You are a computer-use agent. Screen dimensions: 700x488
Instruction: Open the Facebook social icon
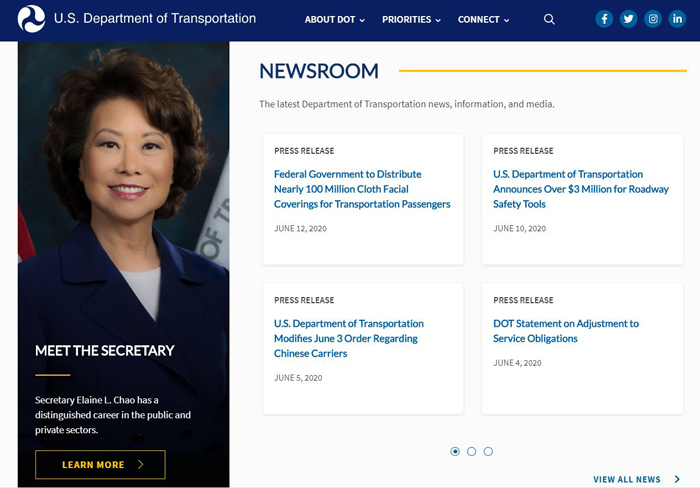pos(604,19)
